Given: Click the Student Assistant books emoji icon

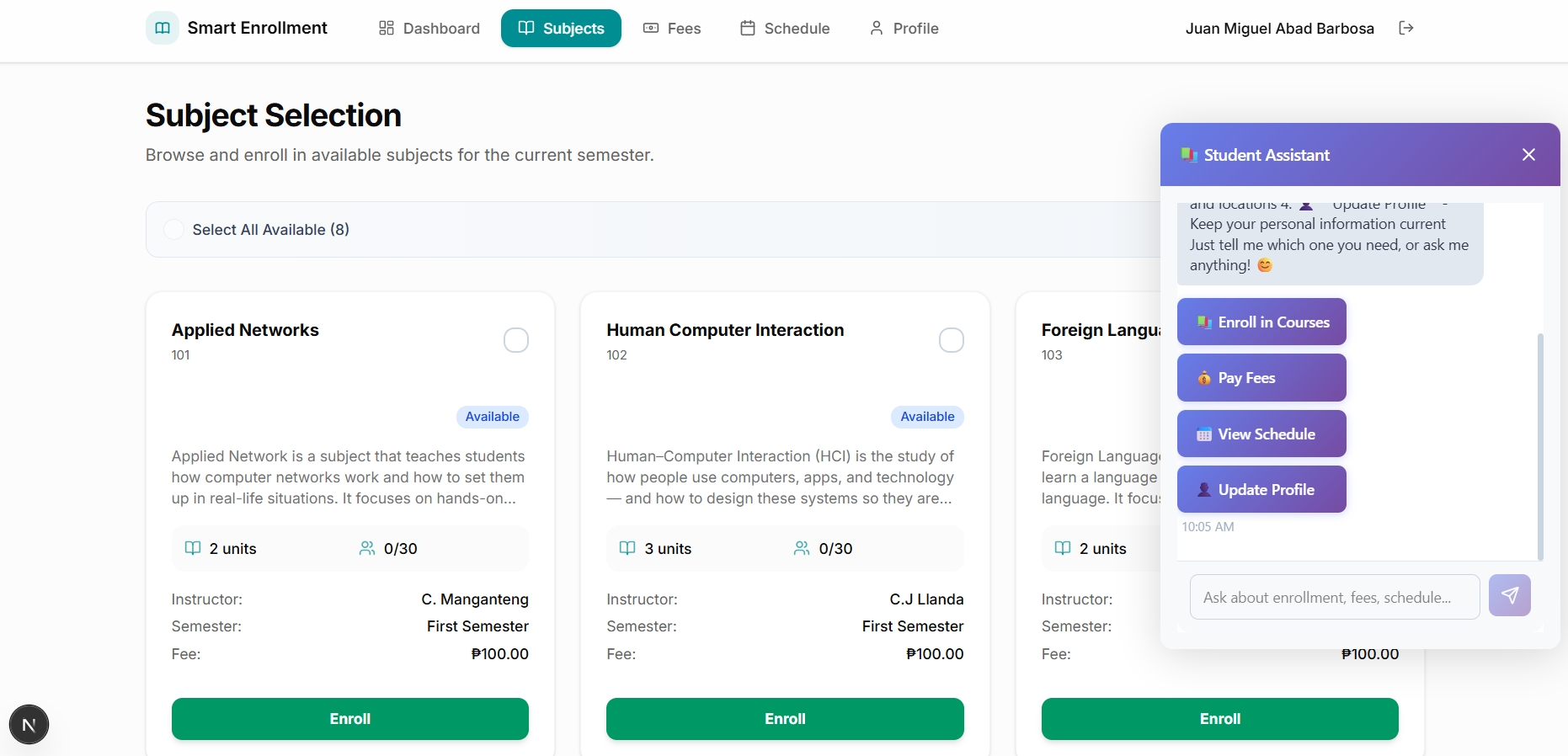Looking at the screenshot, I should tap(1189, 155).
